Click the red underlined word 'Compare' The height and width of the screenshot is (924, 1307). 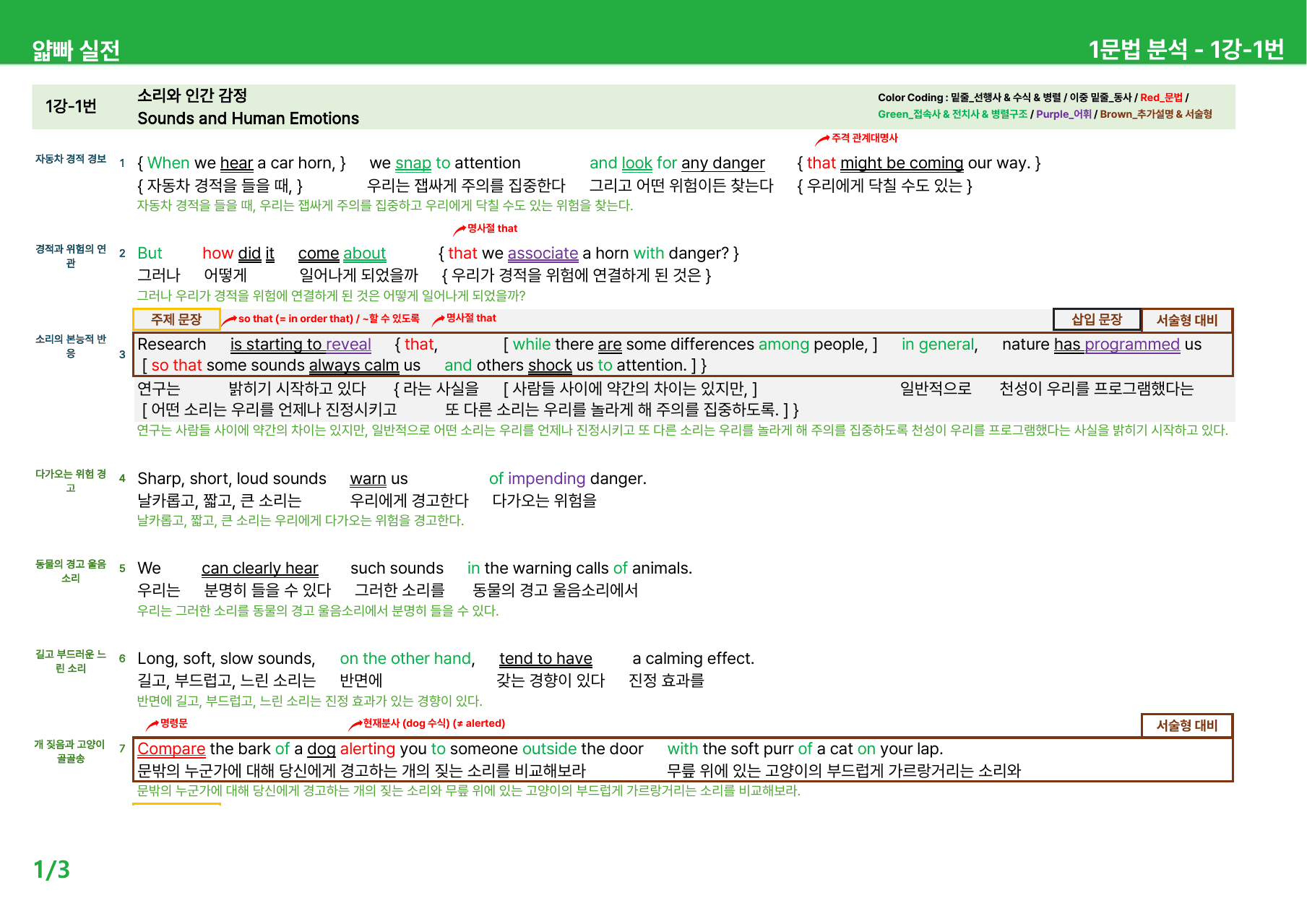tap(171, 749)
